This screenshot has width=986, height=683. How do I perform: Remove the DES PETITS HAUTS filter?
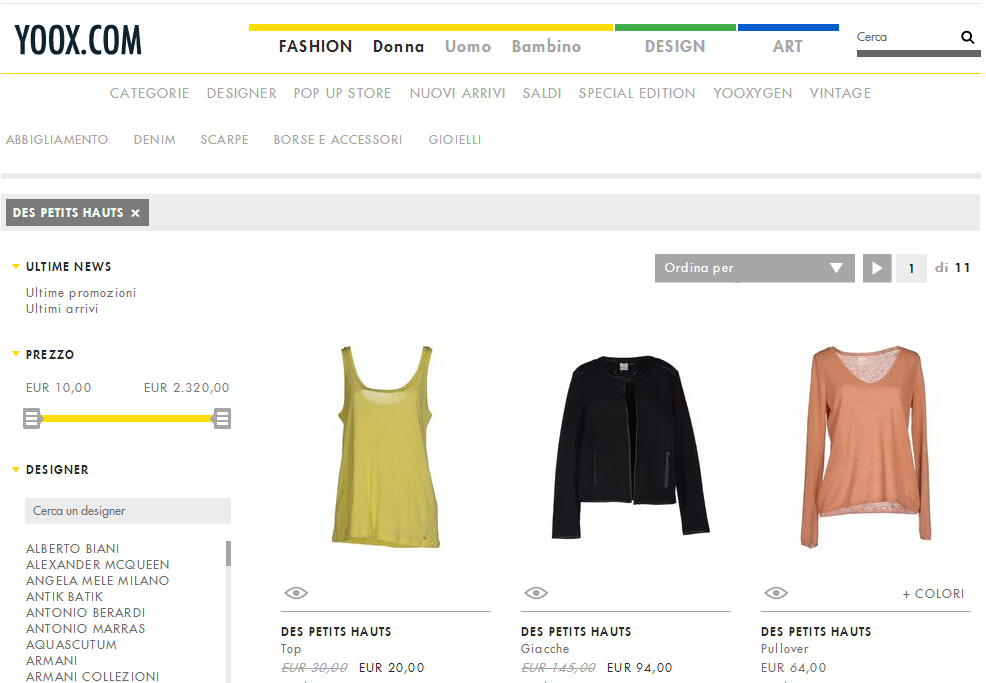click(x=135, y=213)
